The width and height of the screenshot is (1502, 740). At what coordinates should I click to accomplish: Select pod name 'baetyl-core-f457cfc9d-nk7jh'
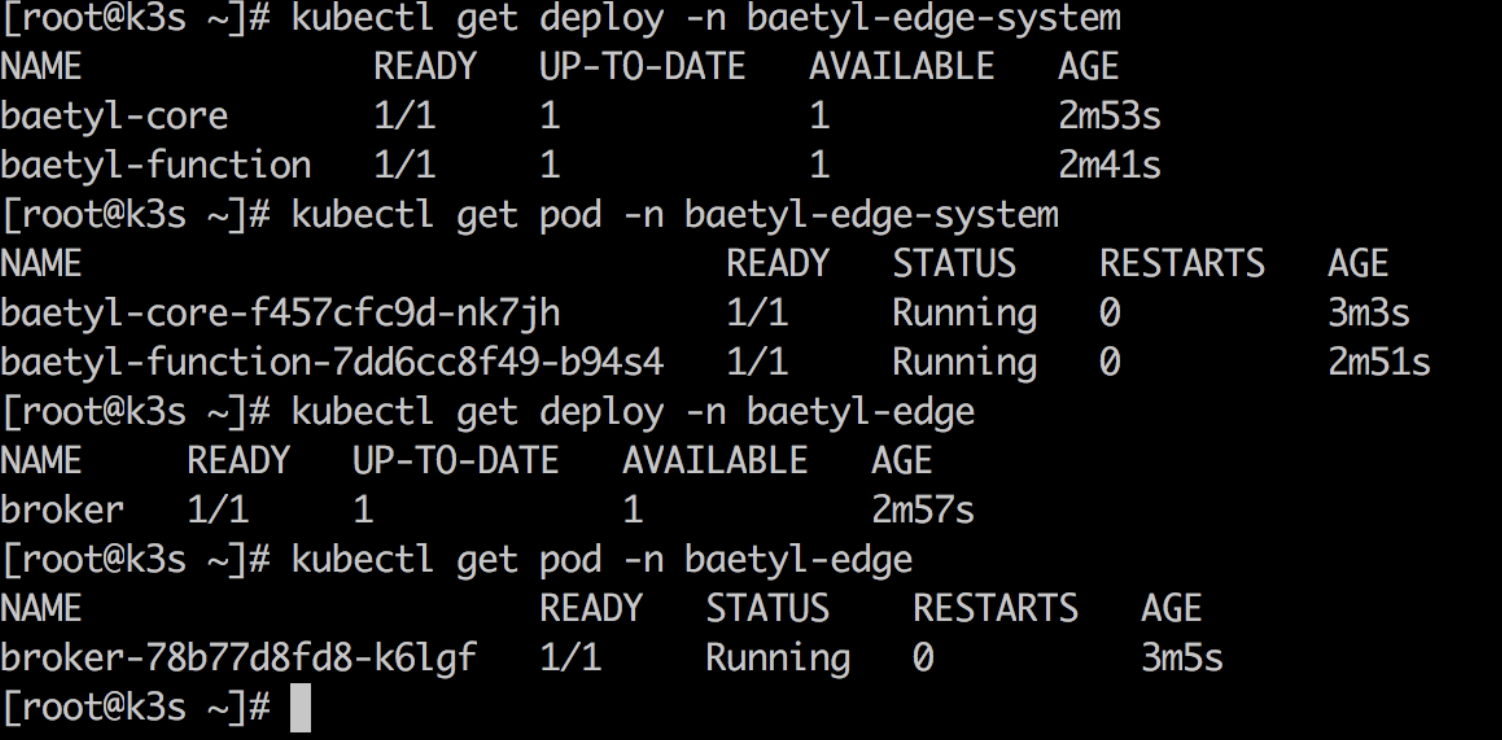coord(280,314)
